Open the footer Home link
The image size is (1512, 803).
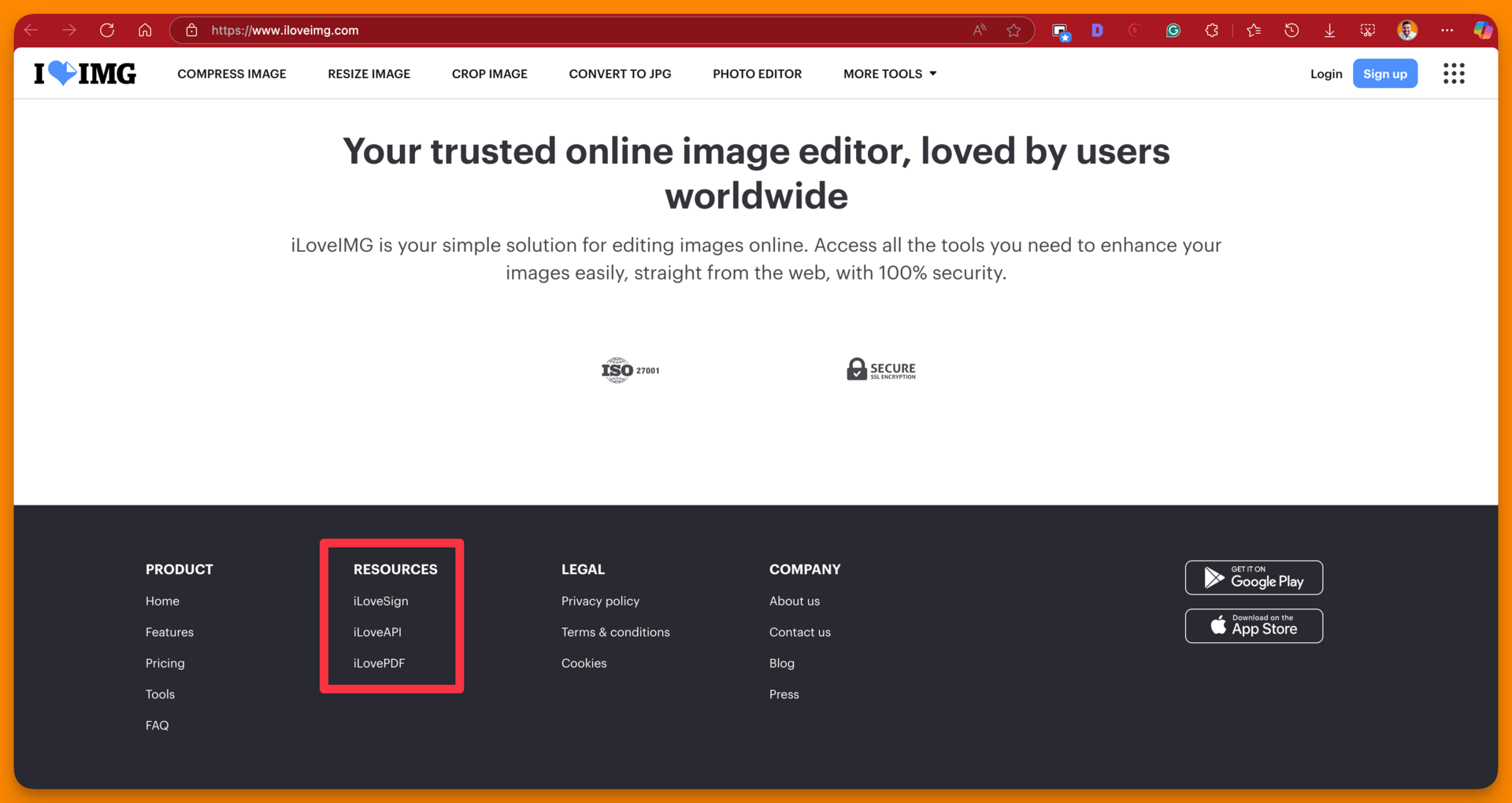[x=162, y=601]
